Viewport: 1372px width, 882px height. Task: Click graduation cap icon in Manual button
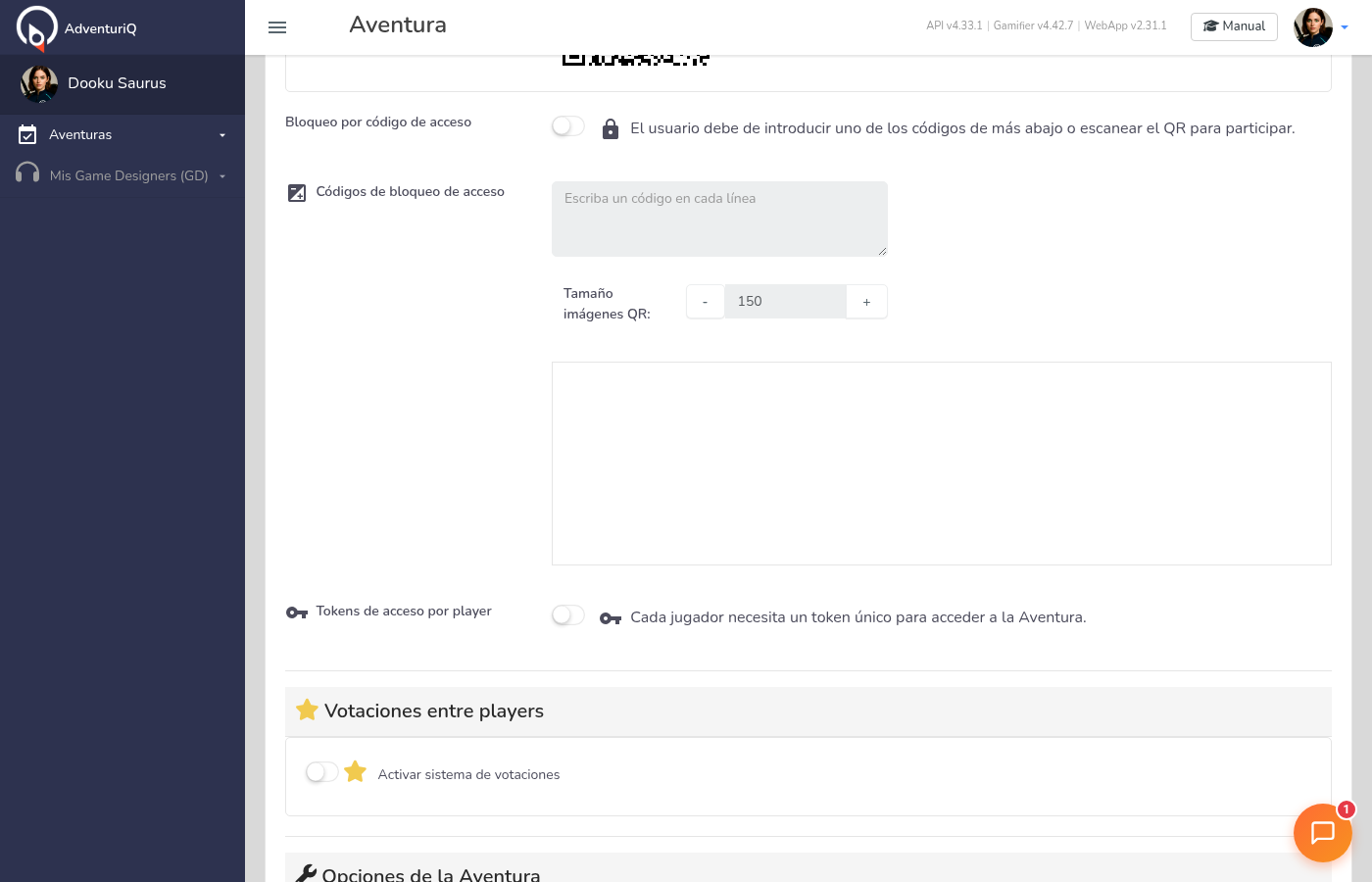point(1211,26)
